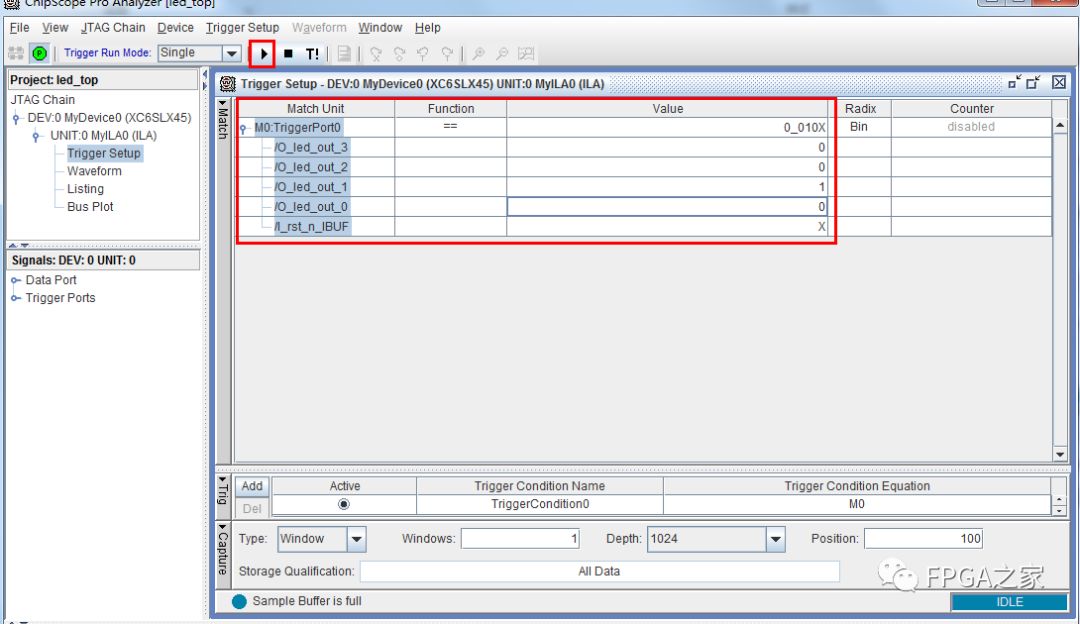
Task: Click the M0:TriggerPort0 value 0_010X
Action: [x=804, y=127]
